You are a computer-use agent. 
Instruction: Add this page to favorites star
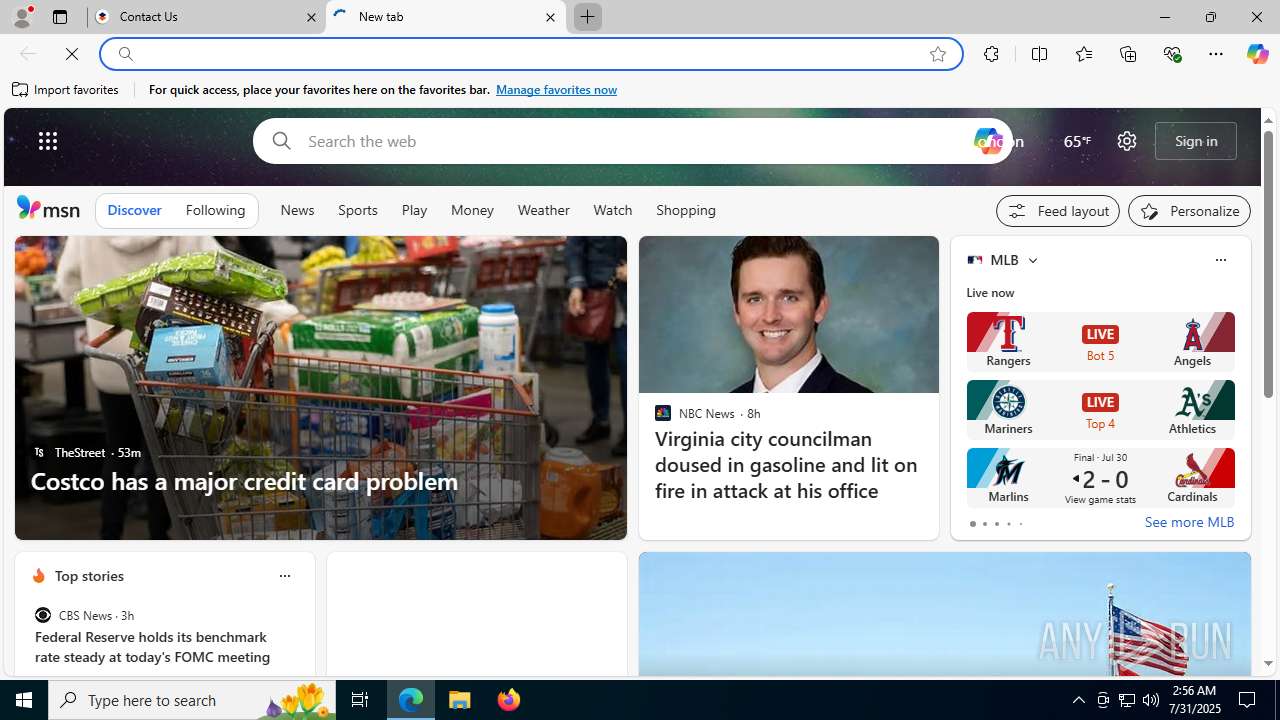pyautogui.click(x=937, y=54)
